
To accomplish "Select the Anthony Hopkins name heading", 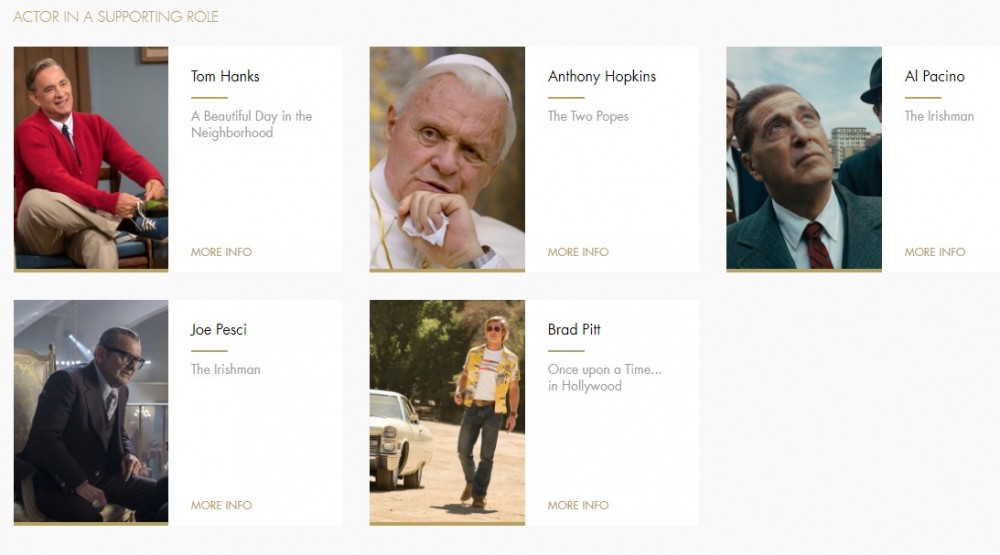I will [602, 77].
